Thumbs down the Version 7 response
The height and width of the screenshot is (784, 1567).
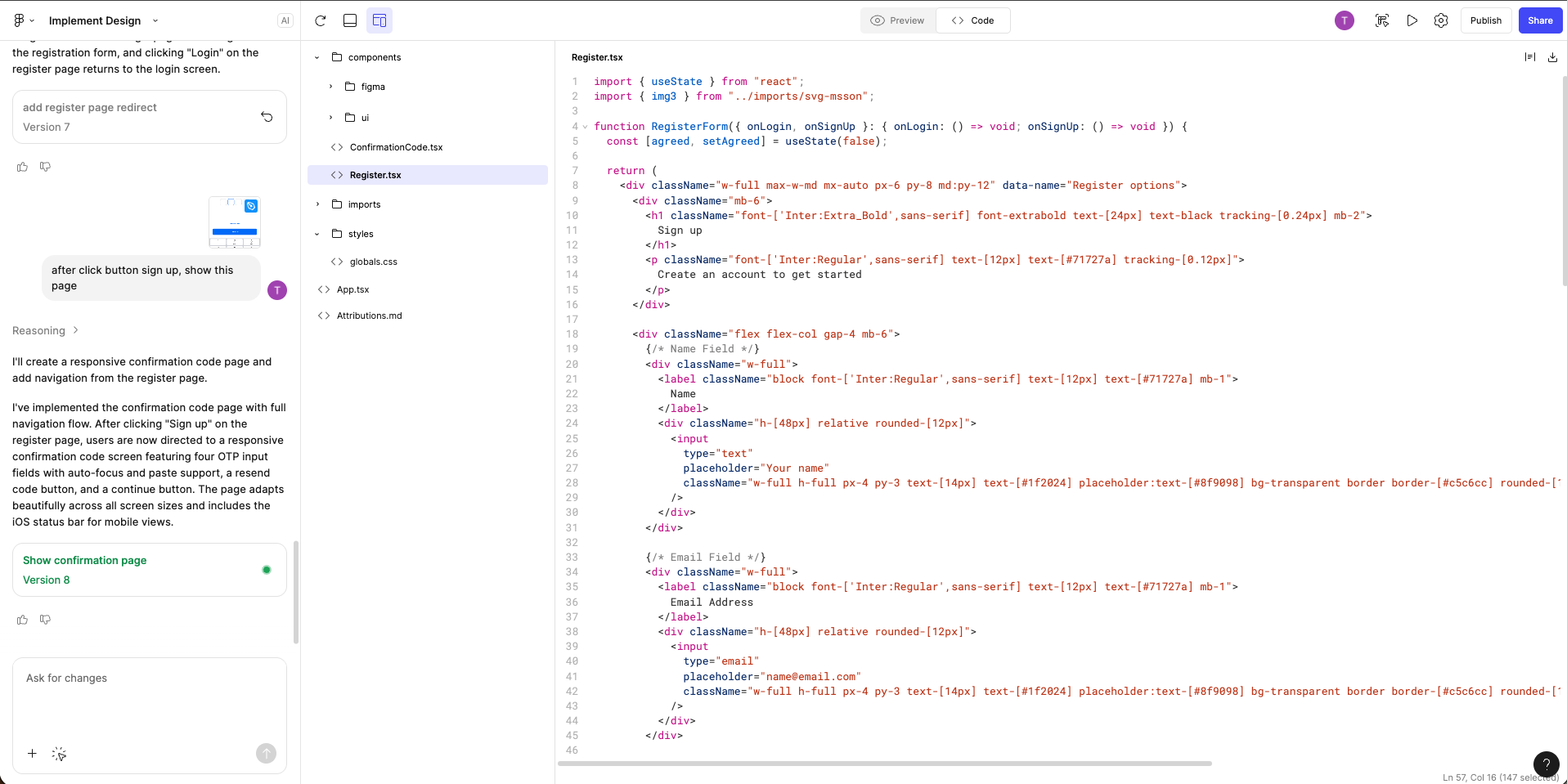point(46,167)
